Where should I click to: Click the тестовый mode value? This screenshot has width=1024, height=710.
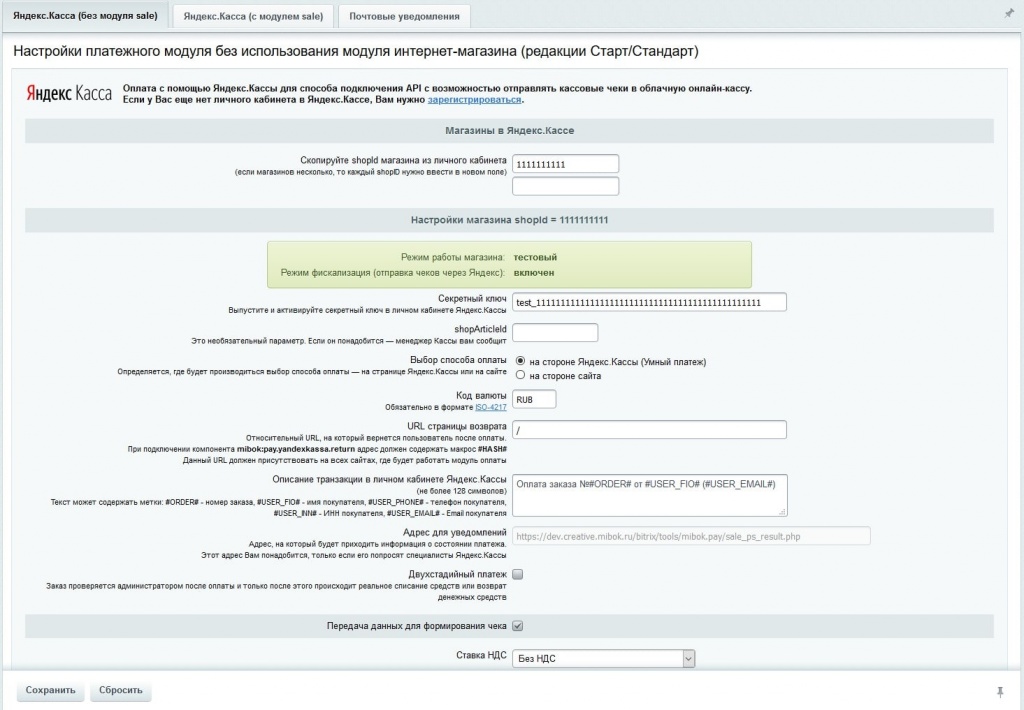[536, 257]
